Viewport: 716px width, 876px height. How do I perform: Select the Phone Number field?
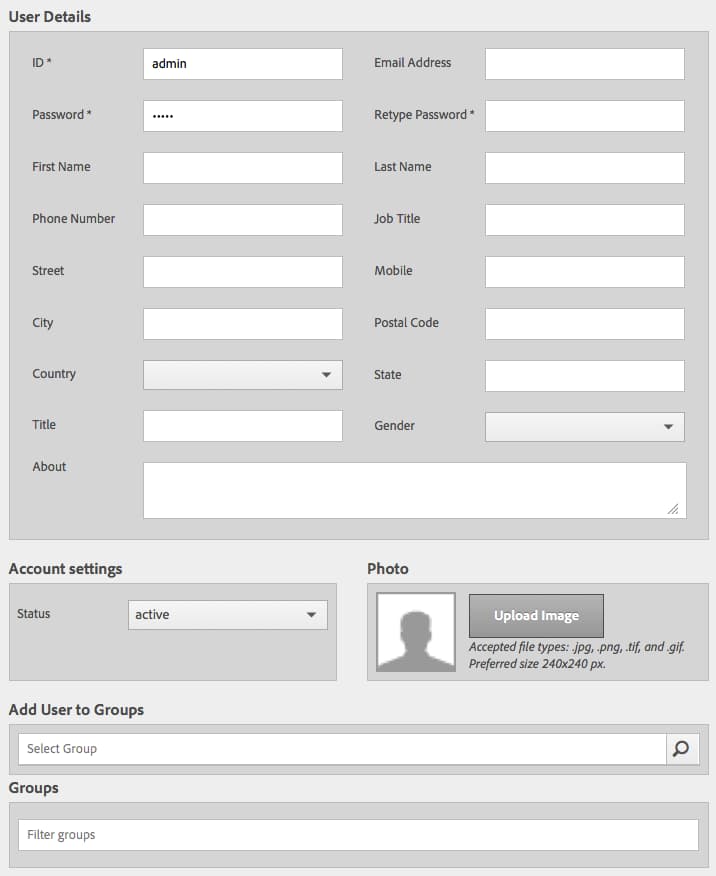coord(243,220)
